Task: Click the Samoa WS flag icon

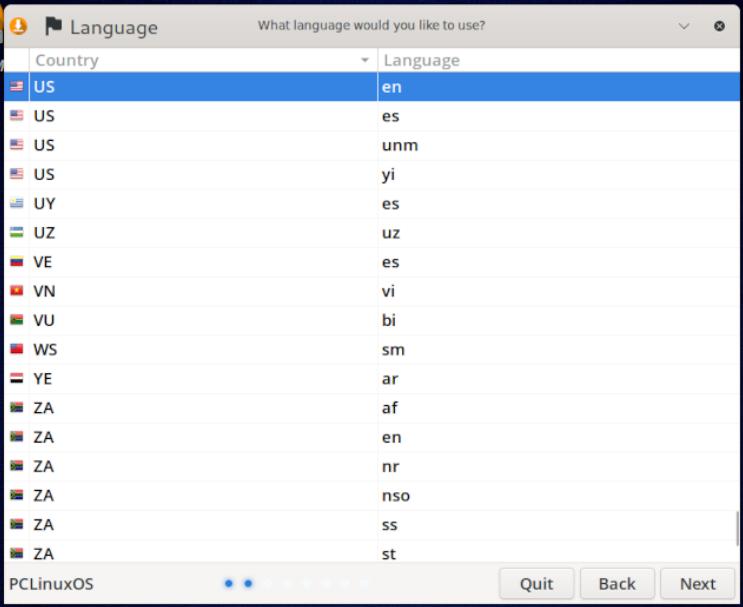Action: [17, 349]
